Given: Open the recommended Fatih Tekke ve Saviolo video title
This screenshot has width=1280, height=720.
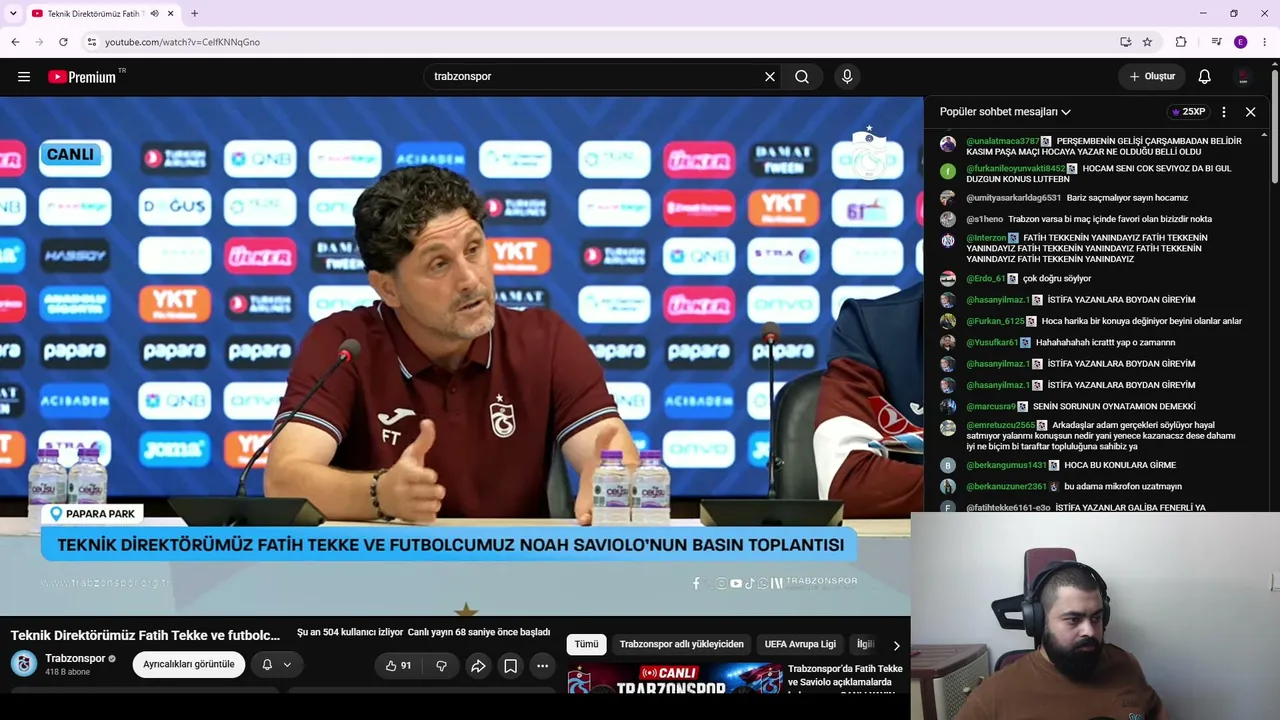Looking at the screenshot, I should [x=845, y=675].
